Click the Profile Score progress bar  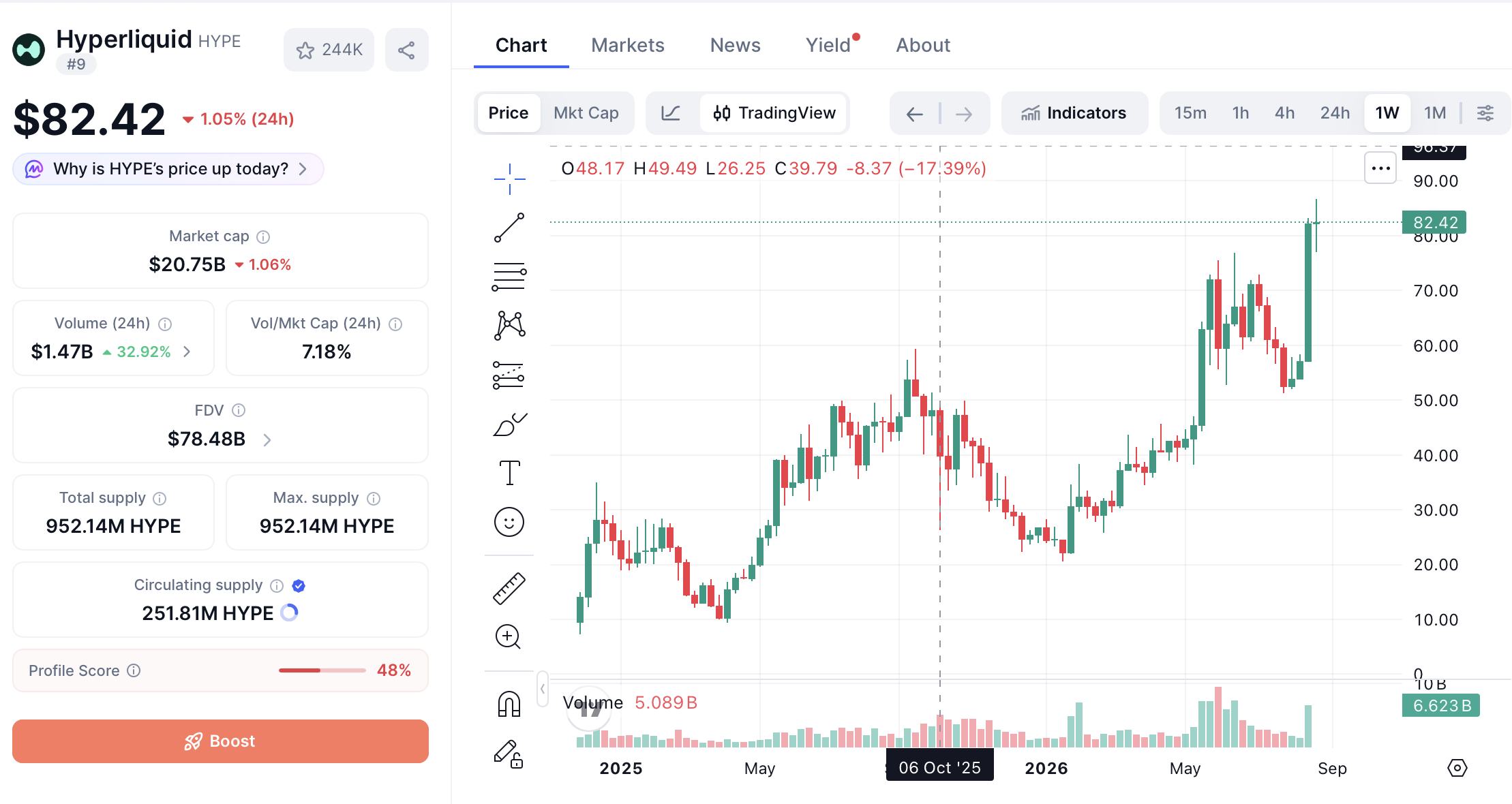(x=322, y=670)
